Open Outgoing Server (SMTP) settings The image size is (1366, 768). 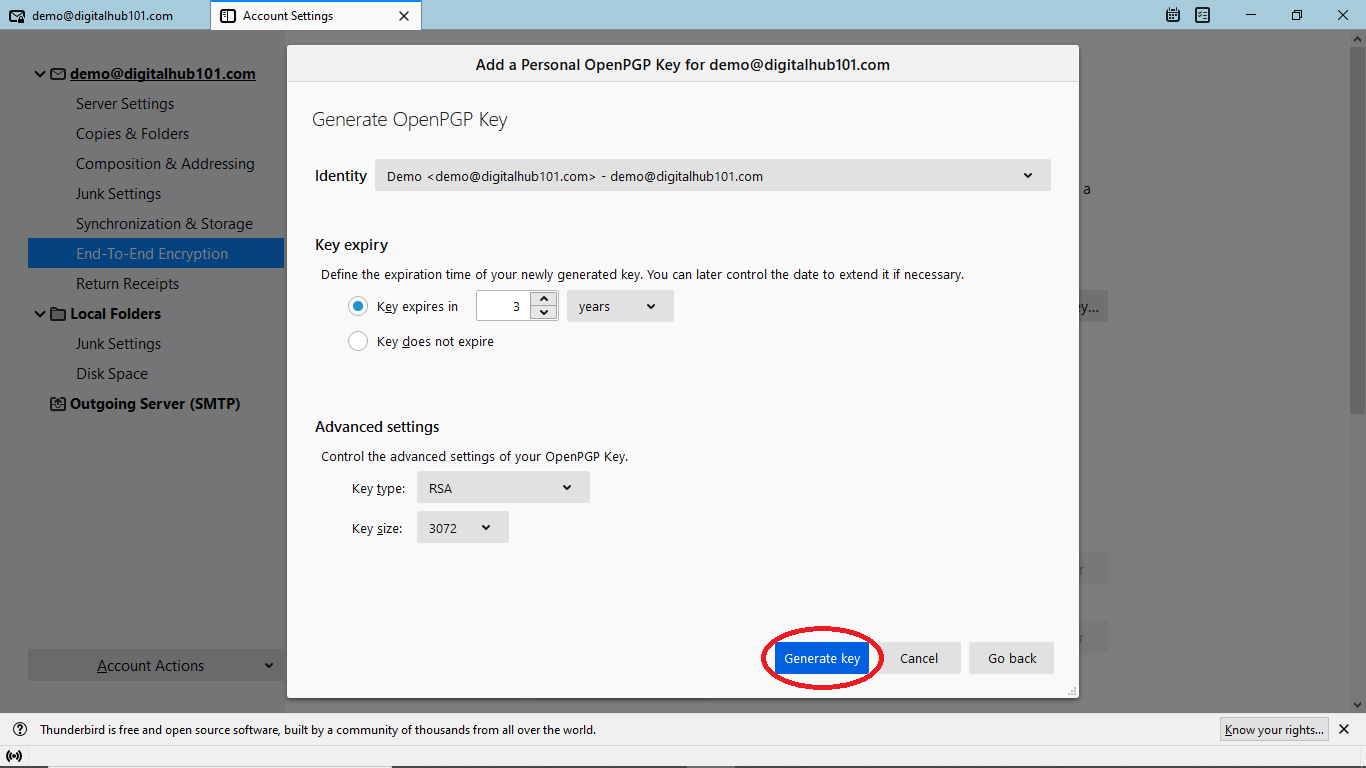click(156, 403)
